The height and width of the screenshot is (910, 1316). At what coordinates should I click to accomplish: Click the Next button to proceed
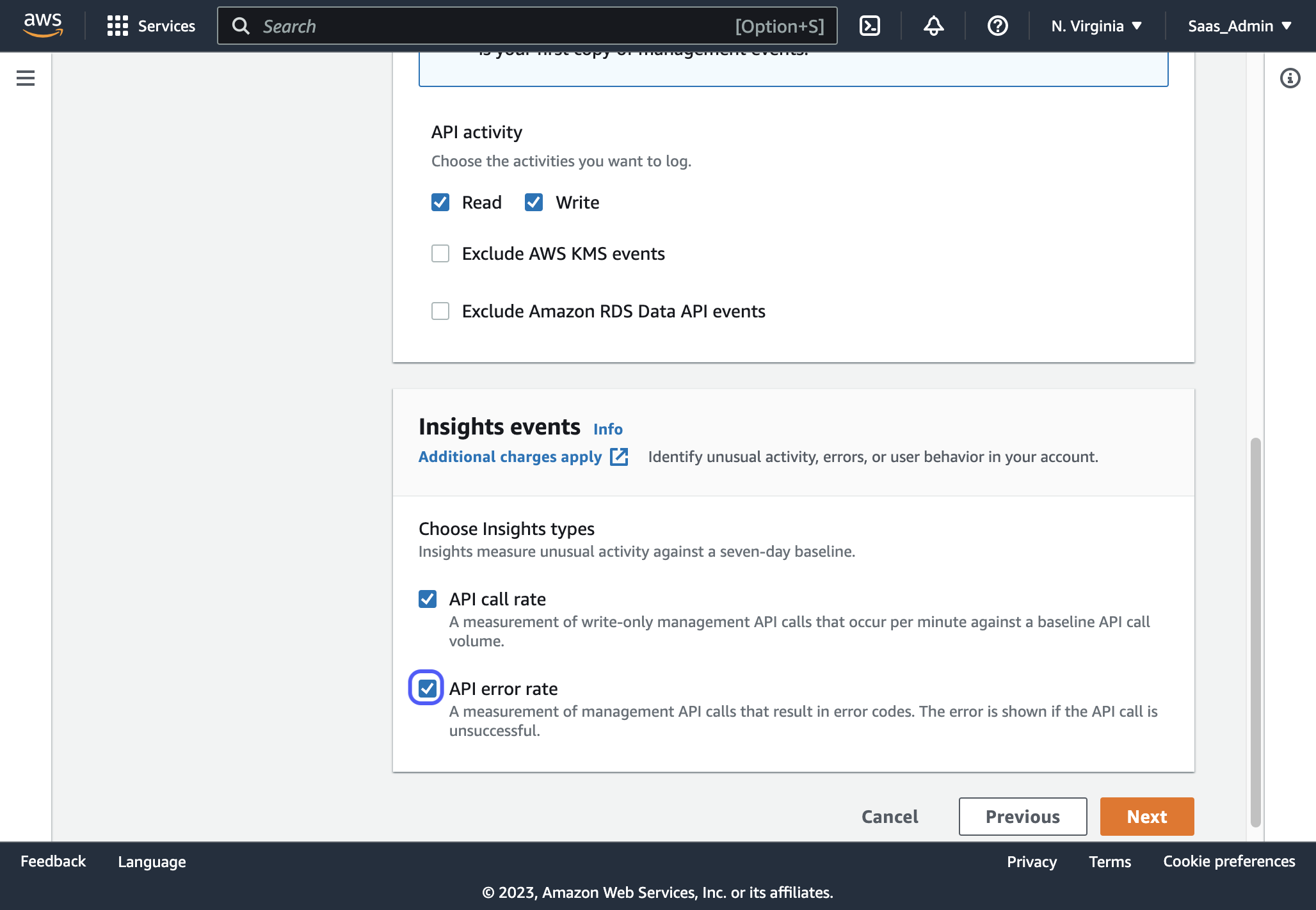pos(1148,816)
